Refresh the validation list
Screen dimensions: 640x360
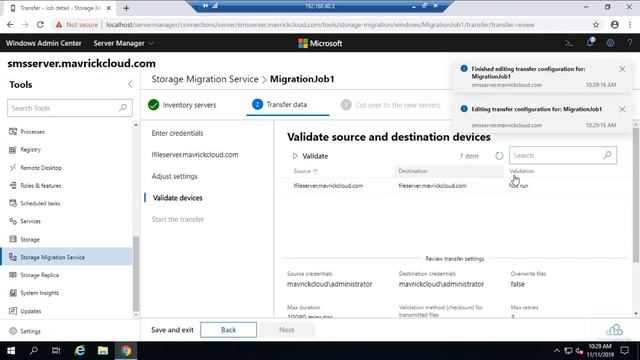click(x=499, y=156)
